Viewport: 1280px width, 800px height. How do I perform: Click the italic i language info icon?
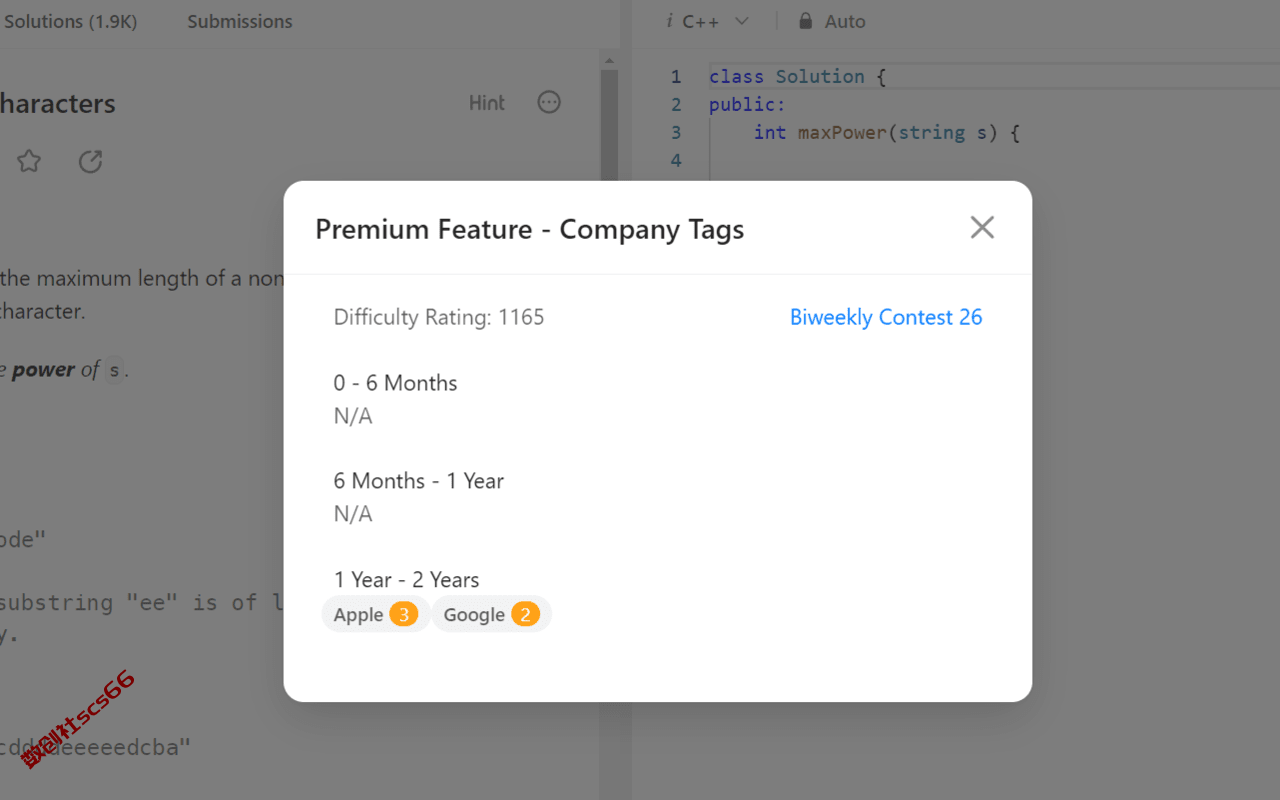click(669, 21)
